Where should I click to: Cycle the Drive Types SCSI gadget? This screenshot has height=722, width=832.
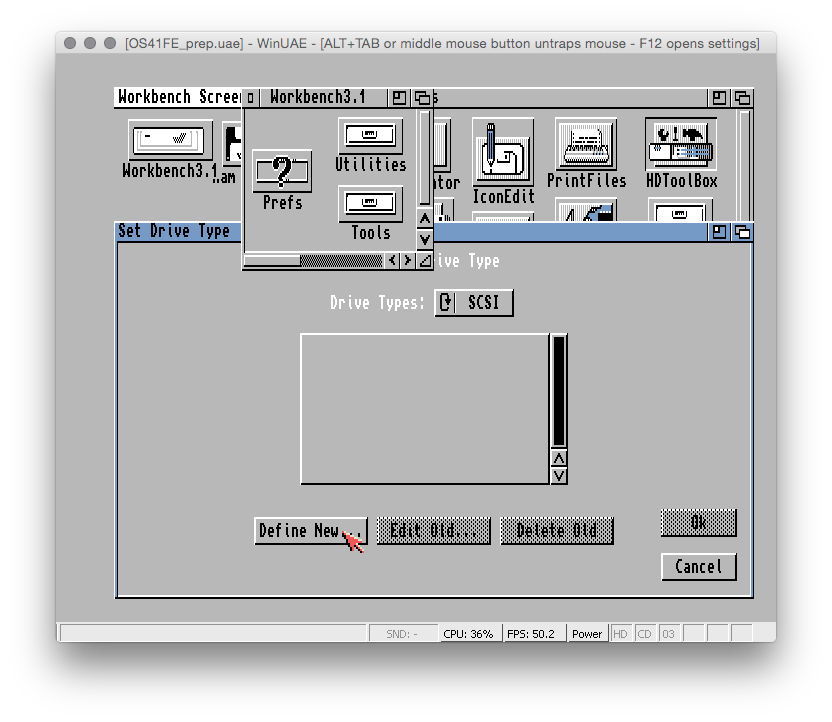point(474,302)
